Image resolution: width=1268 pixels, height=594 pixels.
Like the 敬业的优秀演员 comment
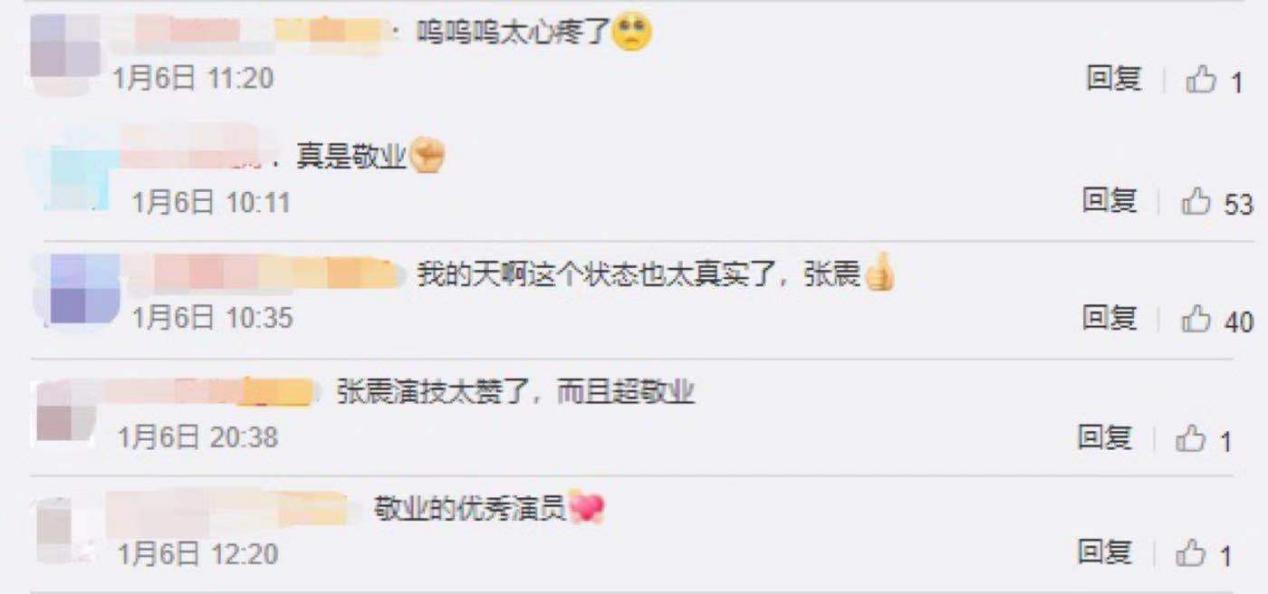click(x=1204, y=554)
